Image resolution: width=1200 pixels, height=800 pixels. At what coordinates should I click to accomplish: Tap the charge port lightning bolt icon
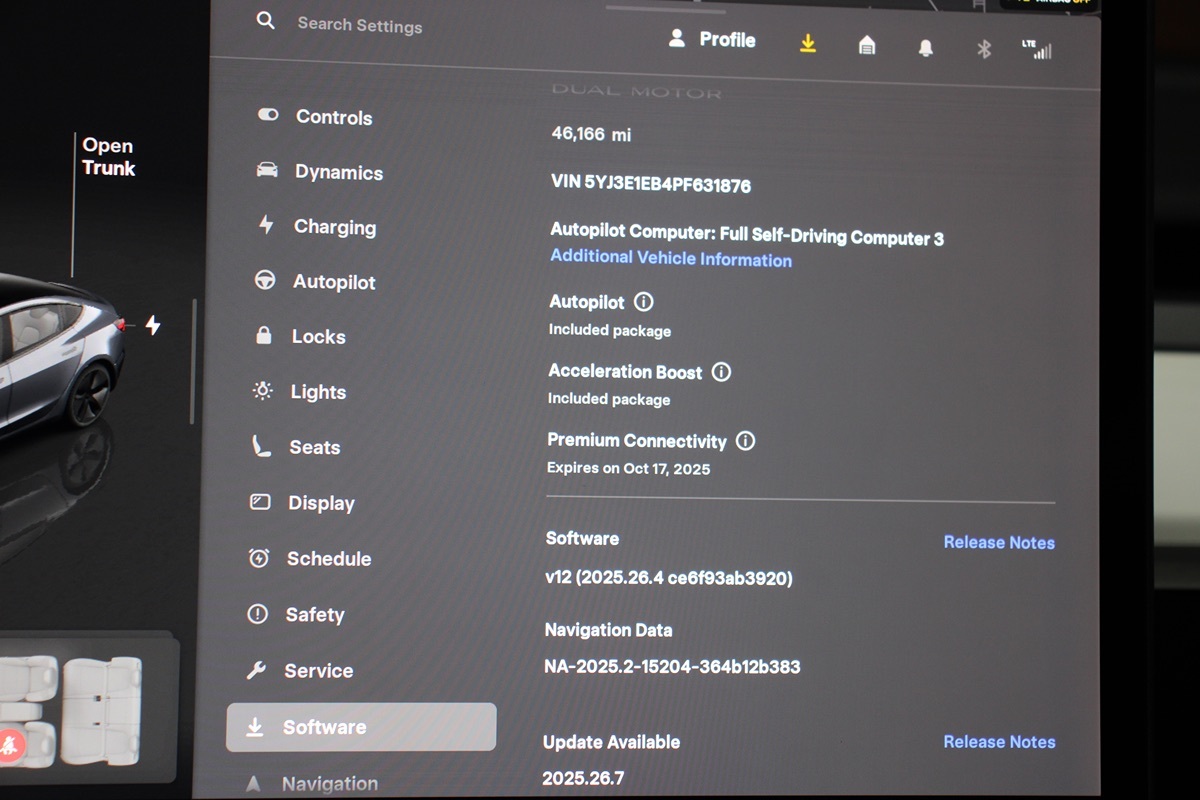click(153, 325)
